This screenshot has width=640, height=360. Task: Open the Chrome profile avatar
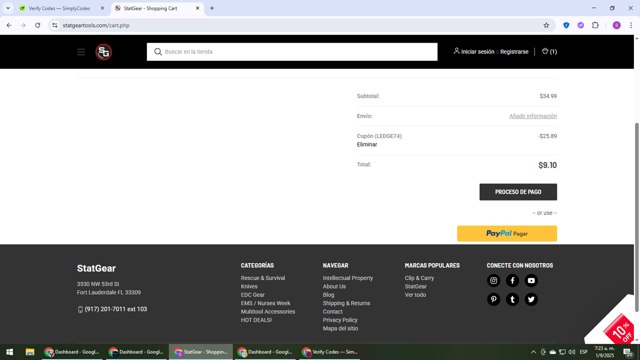pyautogui.click(x=616, y=25)
